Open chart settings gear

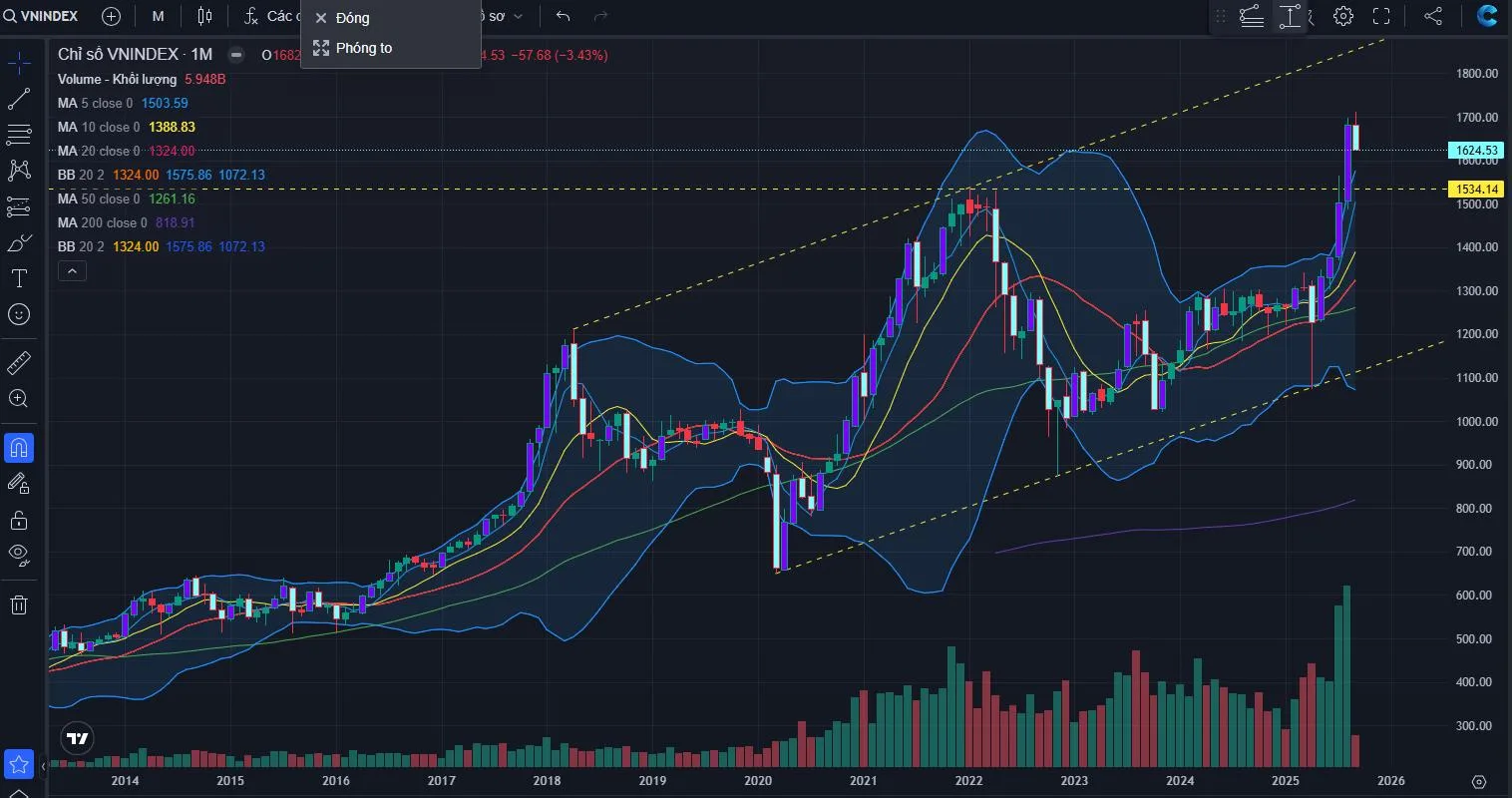(x=1343, y=16)
